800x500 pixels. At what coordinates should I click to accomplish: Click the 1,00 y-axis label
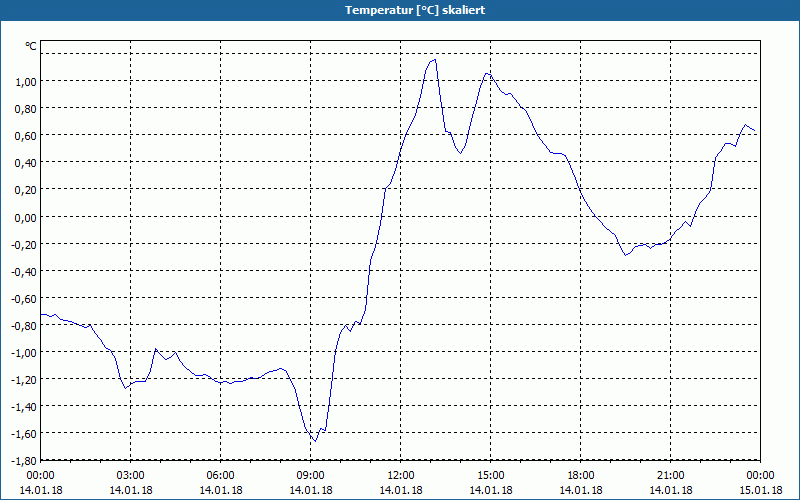pyautogui.click(x=26, y=81)
